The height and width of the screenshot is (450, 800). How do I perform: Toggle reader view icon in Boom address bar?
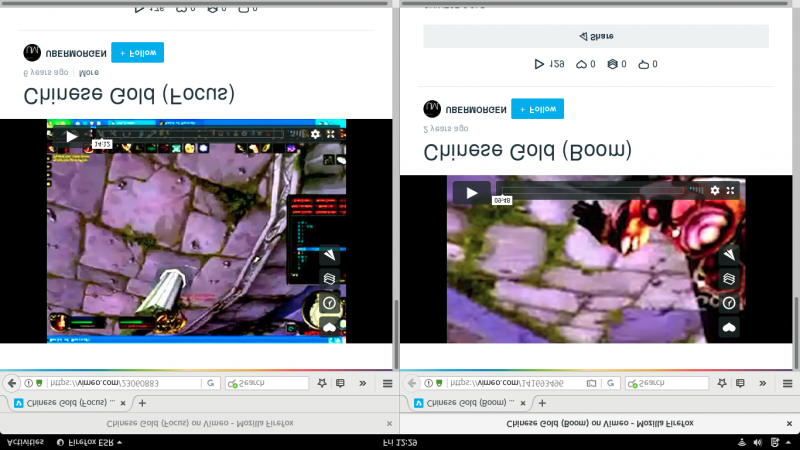(x=591, y=383)
